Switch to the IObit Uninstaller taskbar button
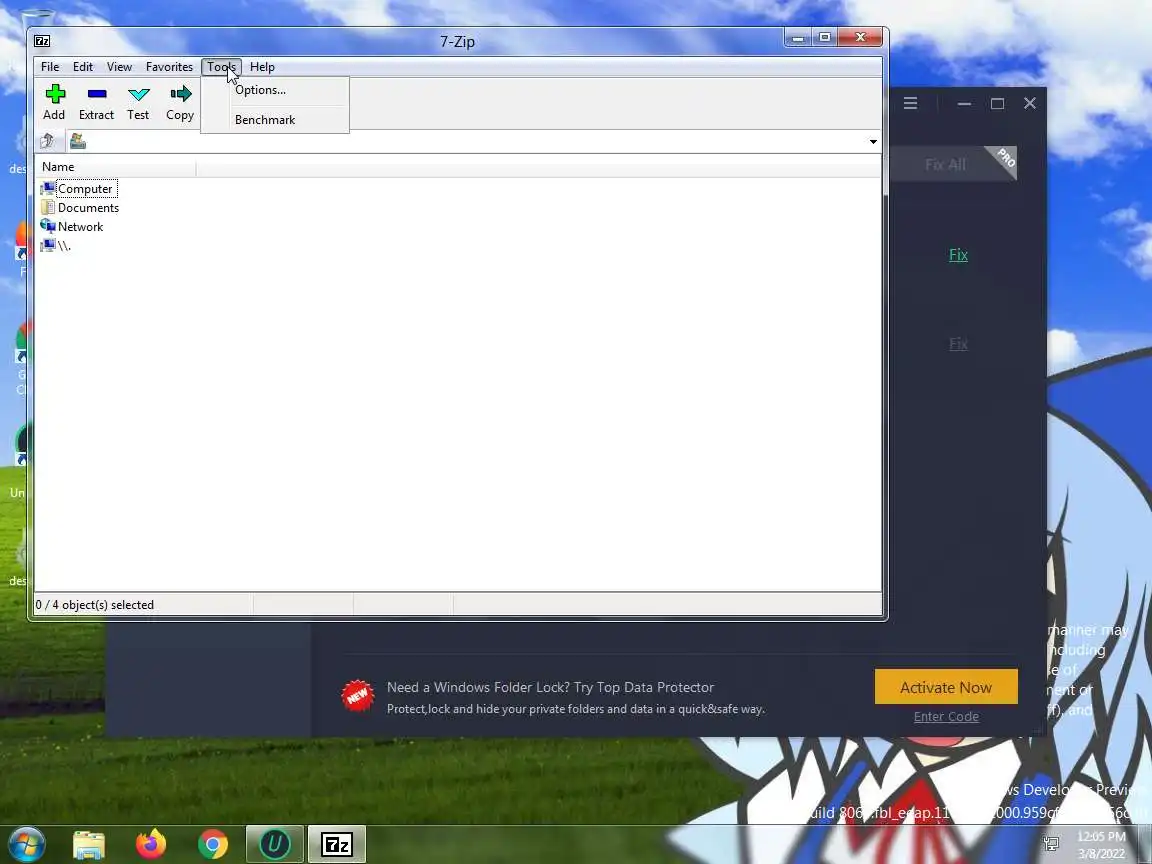 point(275,844)
